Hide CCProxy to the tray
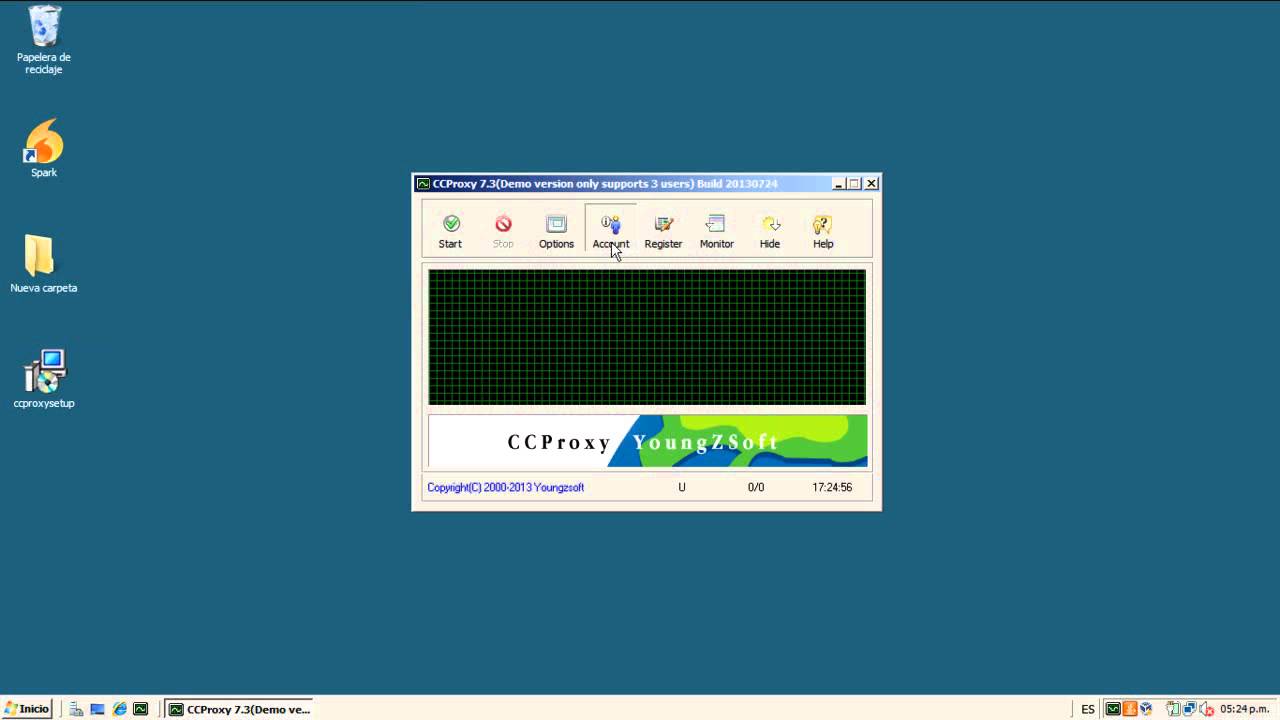The image size is (1280, 720). pos(769,232)
